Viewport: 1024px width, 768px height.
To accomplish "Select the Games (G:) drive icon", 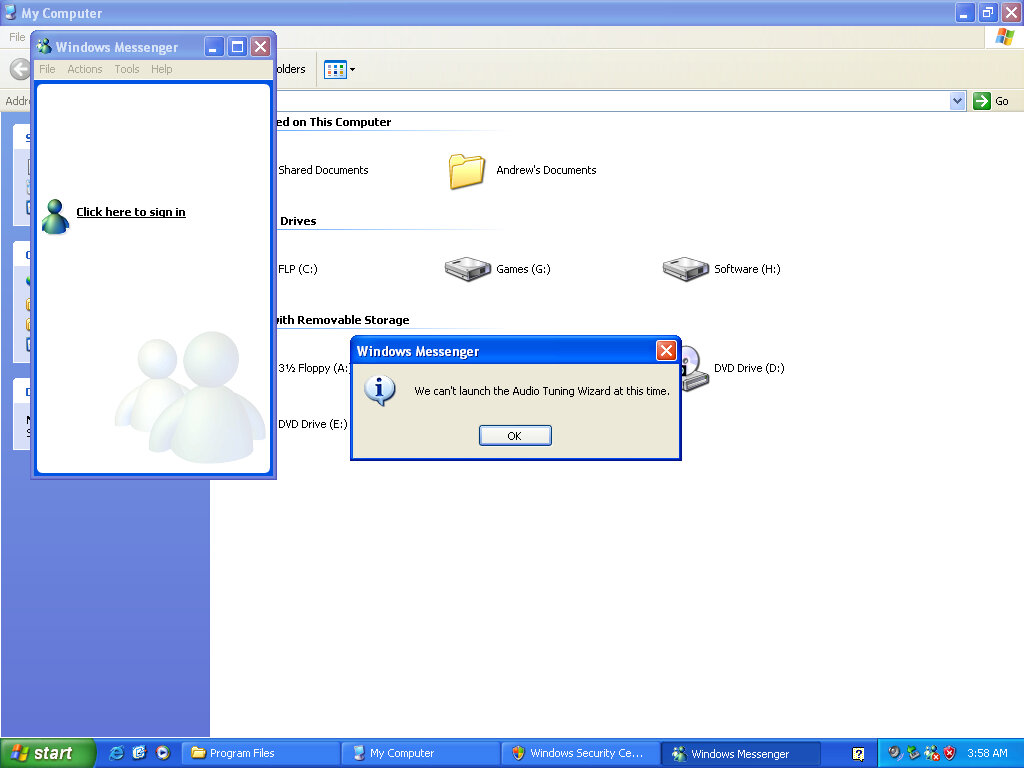I will point(467,269).
